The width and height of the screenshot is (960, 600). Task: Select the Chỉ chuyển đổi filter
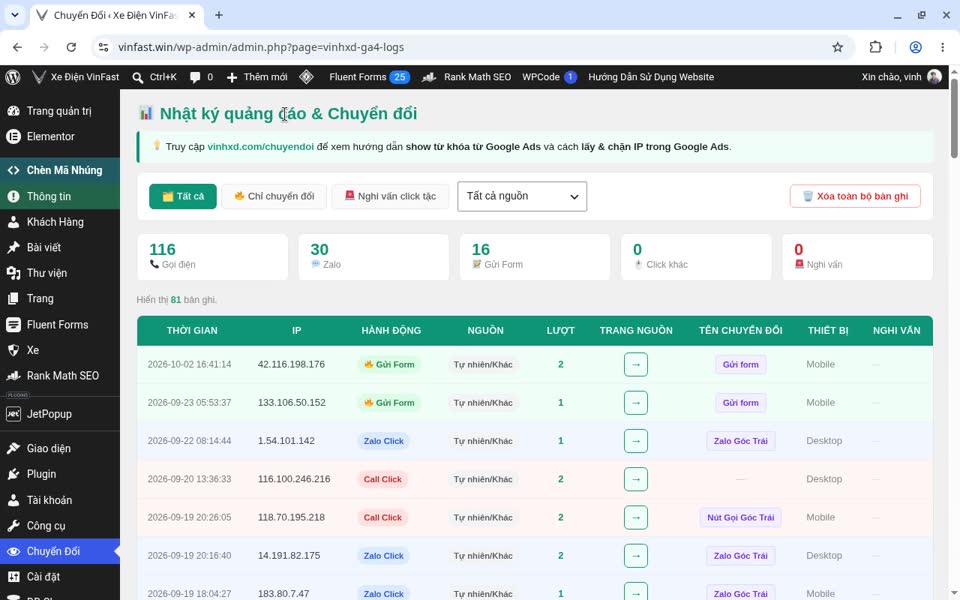tap(274, 197)
